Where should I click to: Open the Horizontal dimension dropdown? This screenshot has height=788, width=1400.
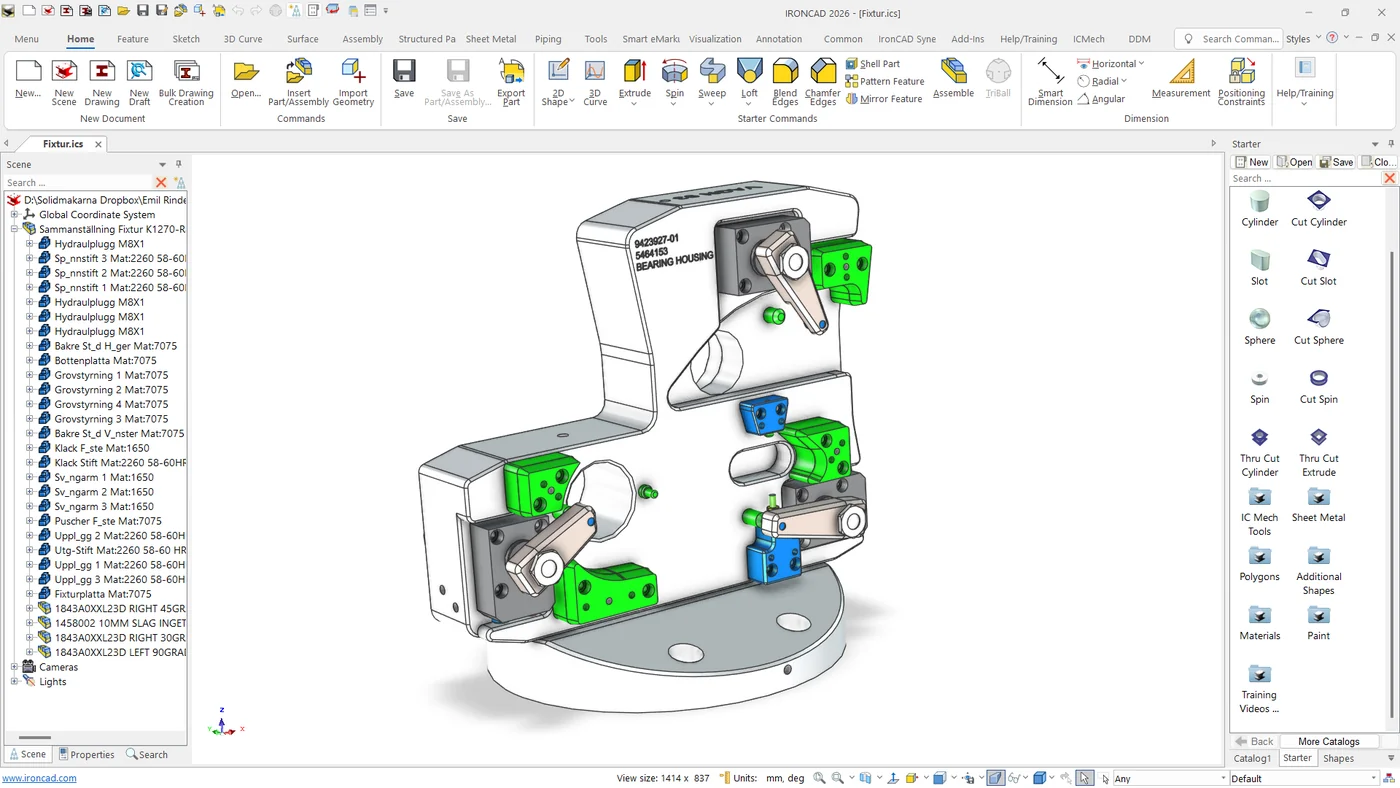(1141, 64)
